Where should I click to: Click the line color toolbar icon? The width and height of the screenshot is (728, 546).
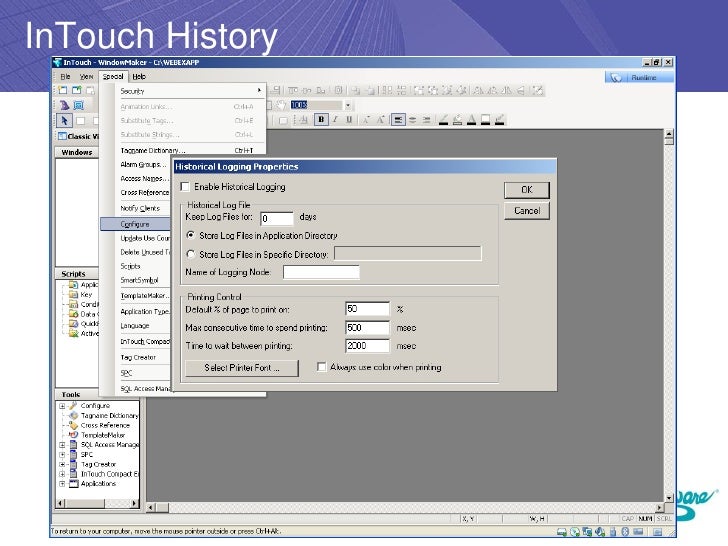click(443, 120)
